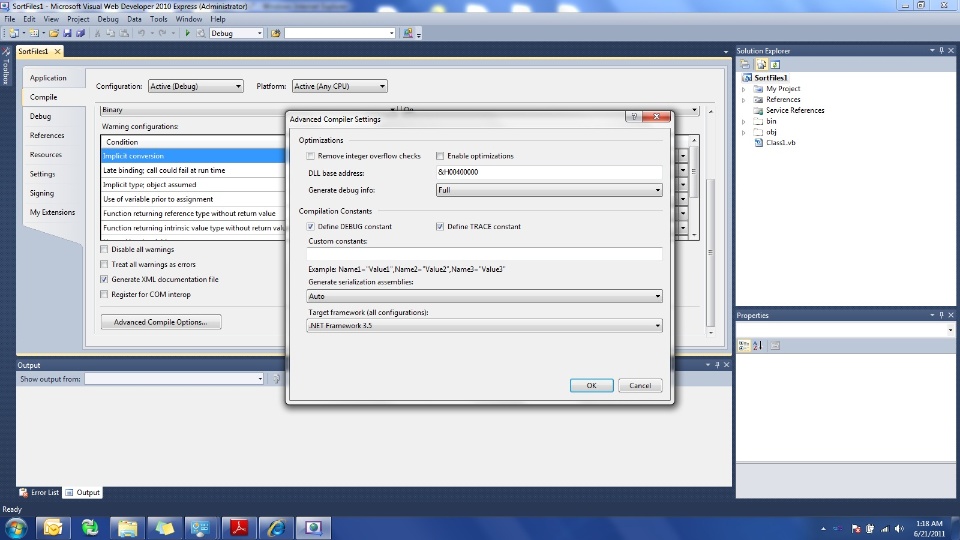Click the DLL base address field

coord(549,173)
